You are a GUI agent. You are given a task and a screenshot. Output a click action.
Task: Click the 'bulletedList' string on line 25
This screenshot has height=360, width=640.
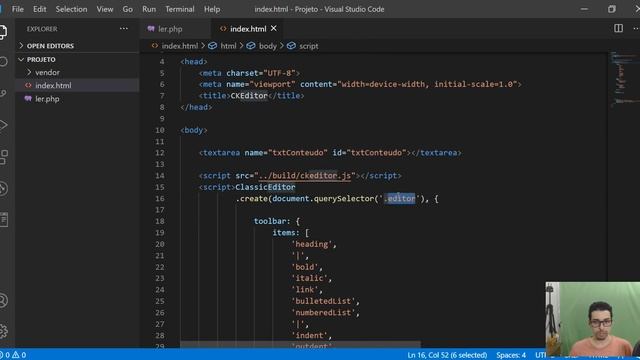pyautogui.click(x=323, y=301)
